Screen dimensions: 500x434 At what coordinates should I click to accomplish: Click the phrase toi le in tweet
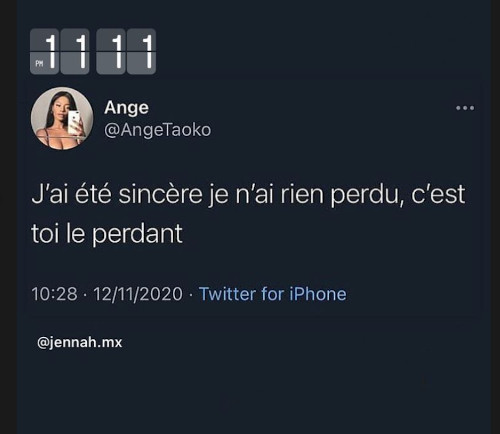tap(58, 233)
